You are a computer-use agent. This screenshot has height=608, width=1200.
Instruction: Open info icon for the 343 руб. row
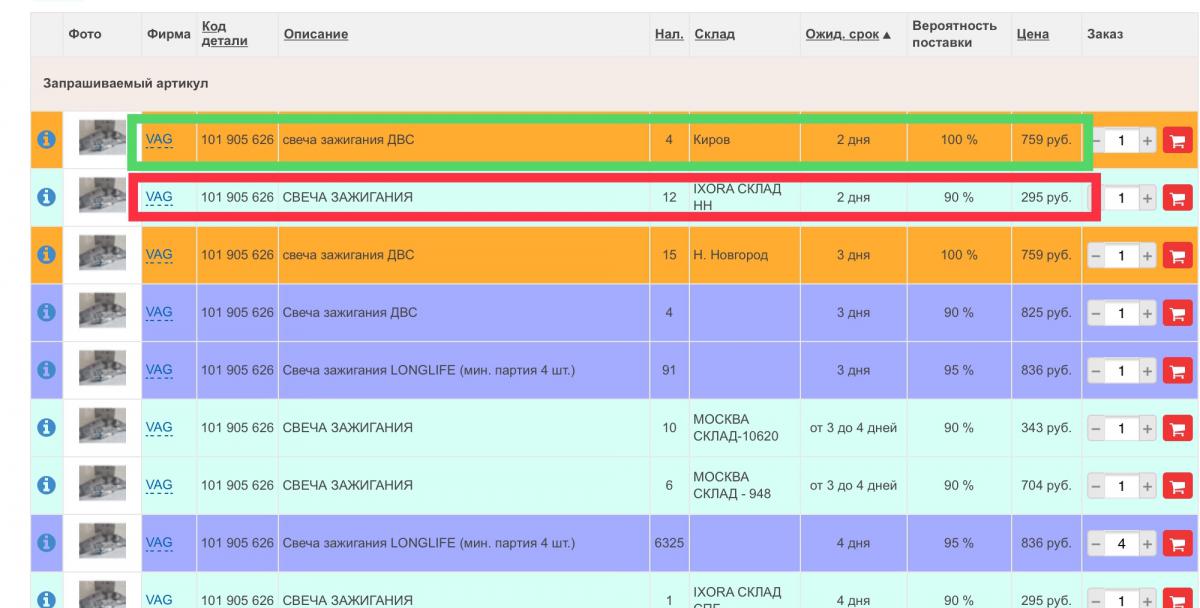[x=44, y=429]
